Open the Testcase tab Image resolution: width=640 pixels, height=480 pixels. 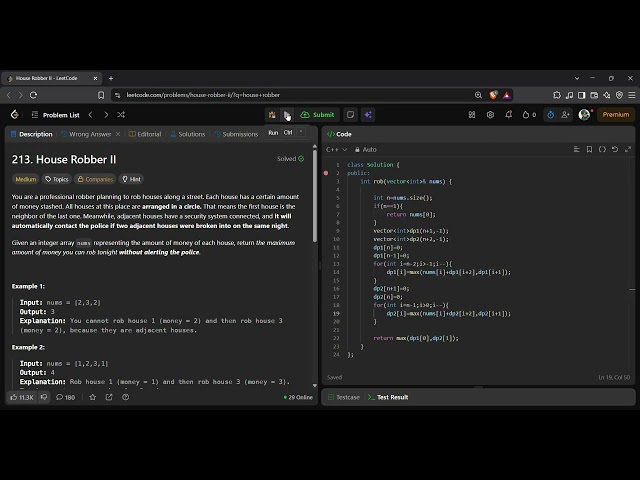tap(344, 397)
